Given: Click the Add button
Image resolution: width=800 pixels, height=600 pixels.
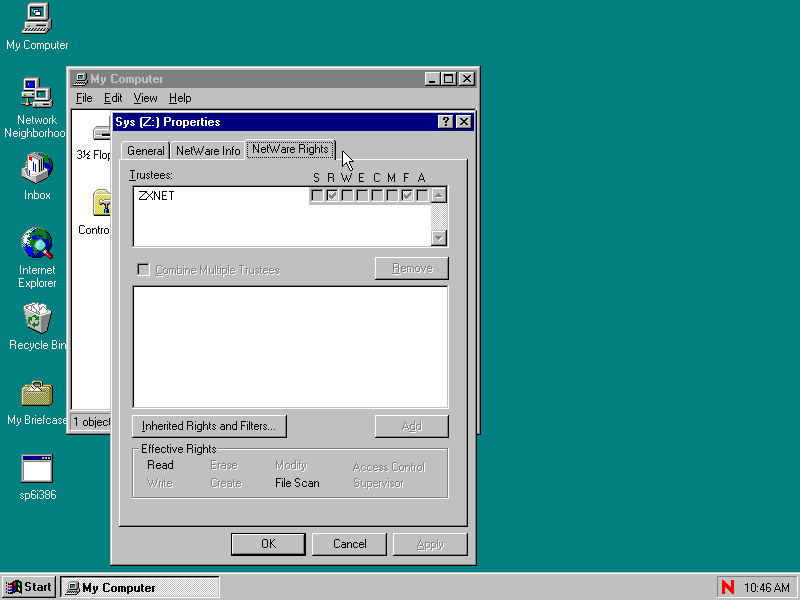Looking at the screenshot, I should 412,426.
